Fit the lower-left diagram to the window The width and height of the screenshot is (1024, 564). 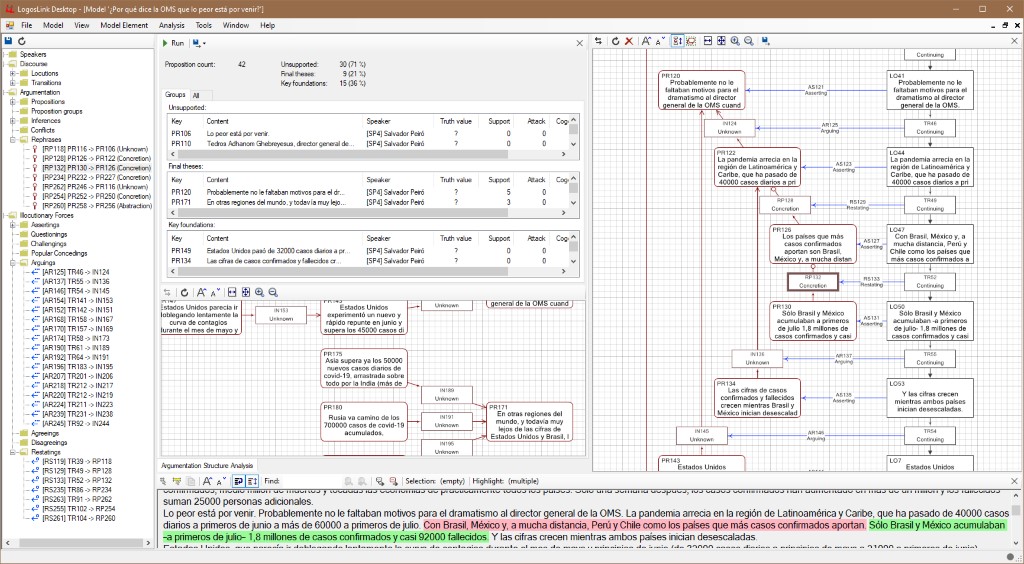246,292
